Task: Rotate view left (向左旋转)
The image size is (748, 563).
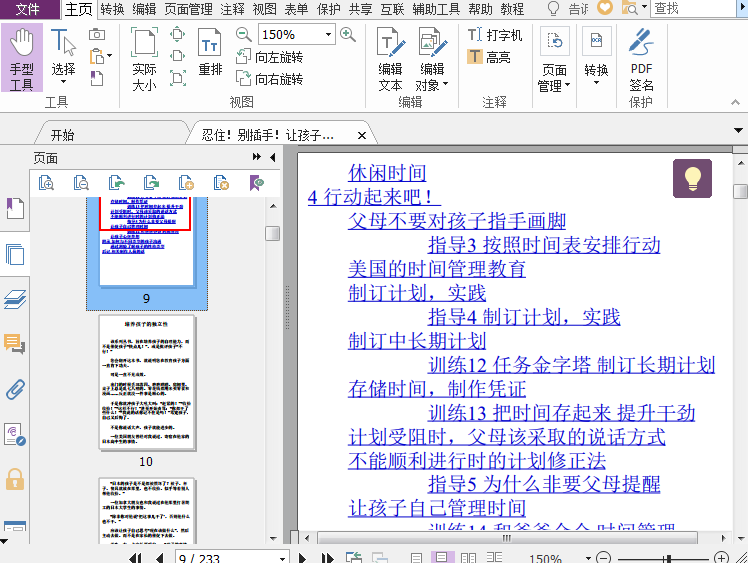Action: pyautogui.click(x=270, y=57)
